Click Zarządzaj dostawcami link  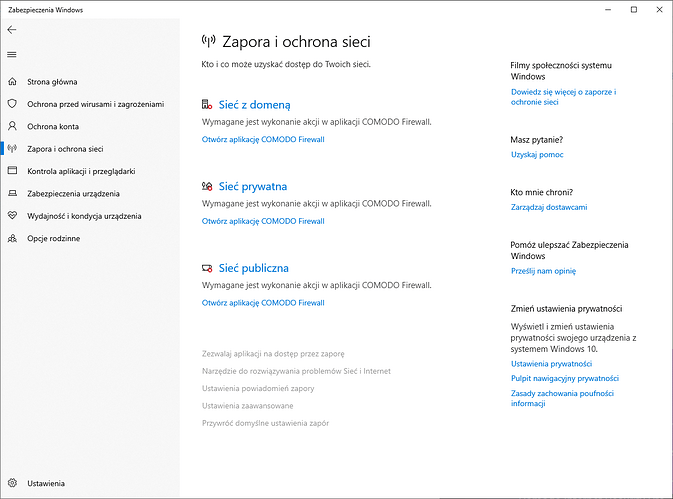549,207
